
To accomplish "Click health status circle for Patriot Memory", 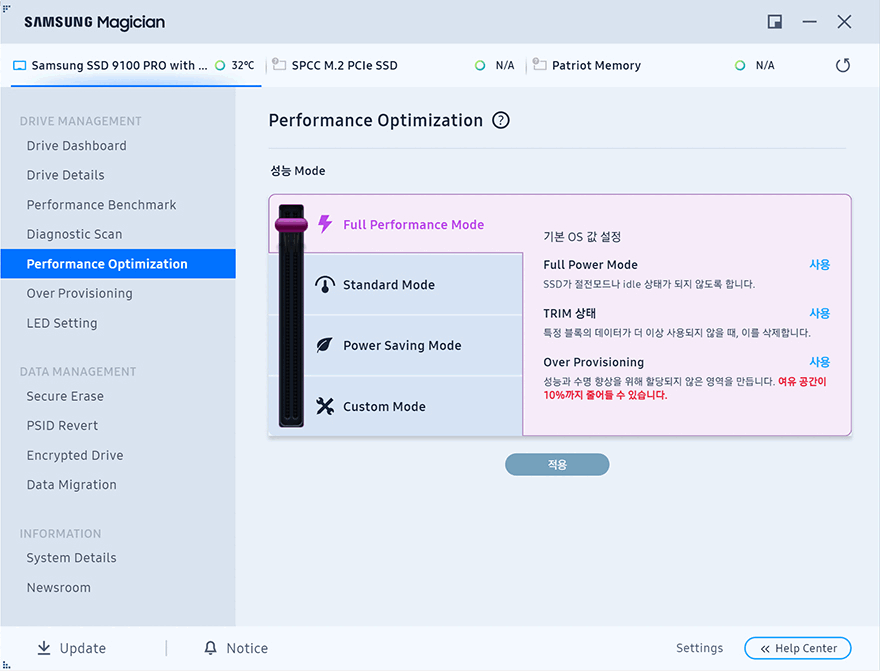I will (740, 66).
